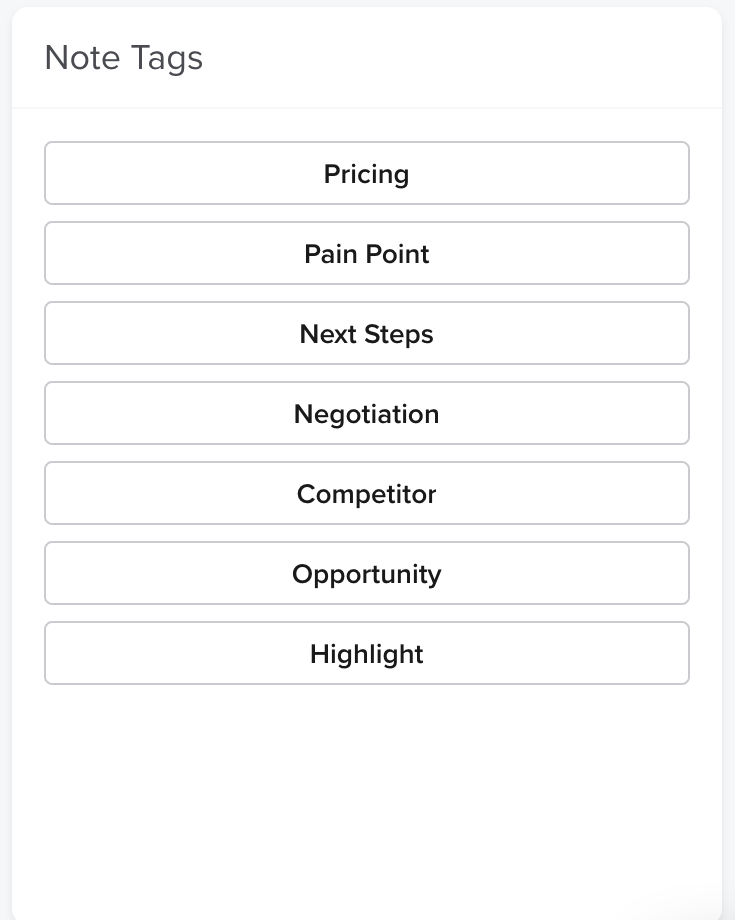735x920 pixels.
Task: Choose the Next Steps tag
Action: pyautogui.click(x=367, y=333)
